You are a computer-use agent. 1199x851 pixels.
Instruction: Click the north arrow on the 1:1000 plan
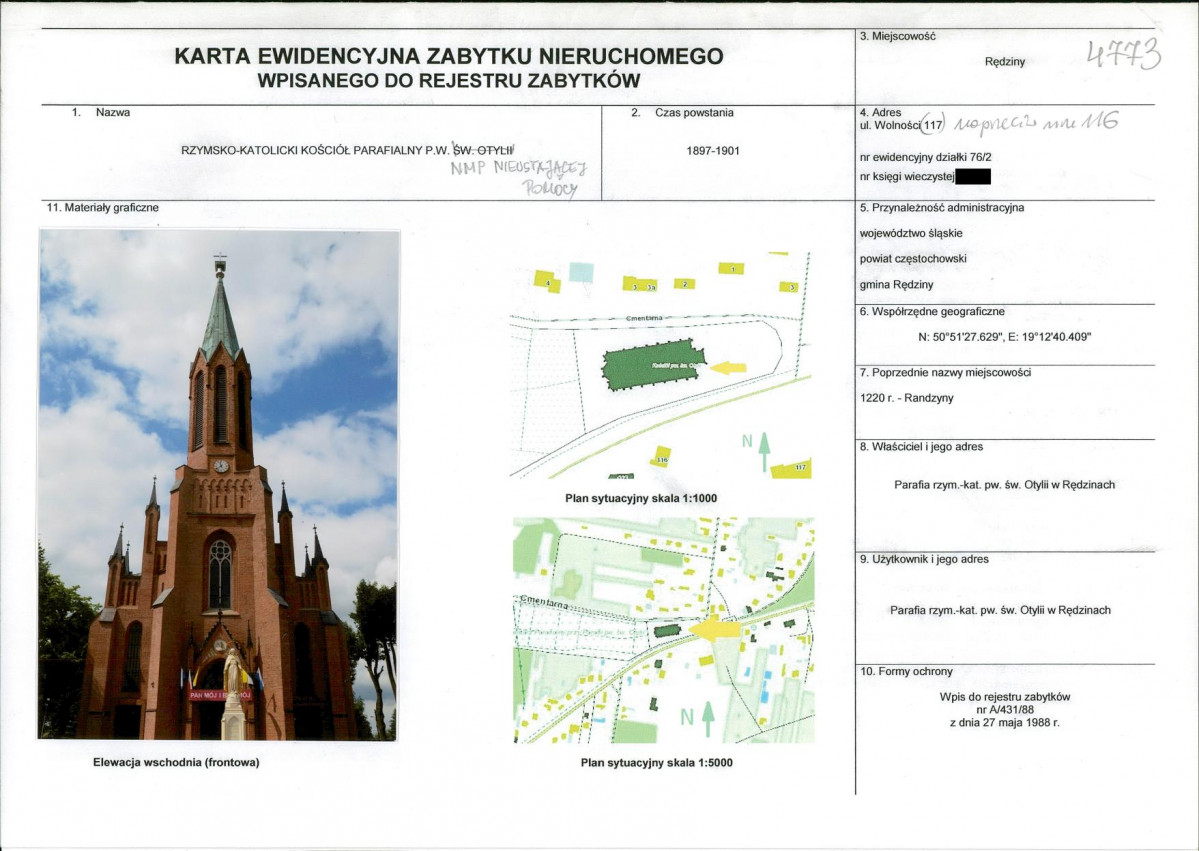pos(764,451)
